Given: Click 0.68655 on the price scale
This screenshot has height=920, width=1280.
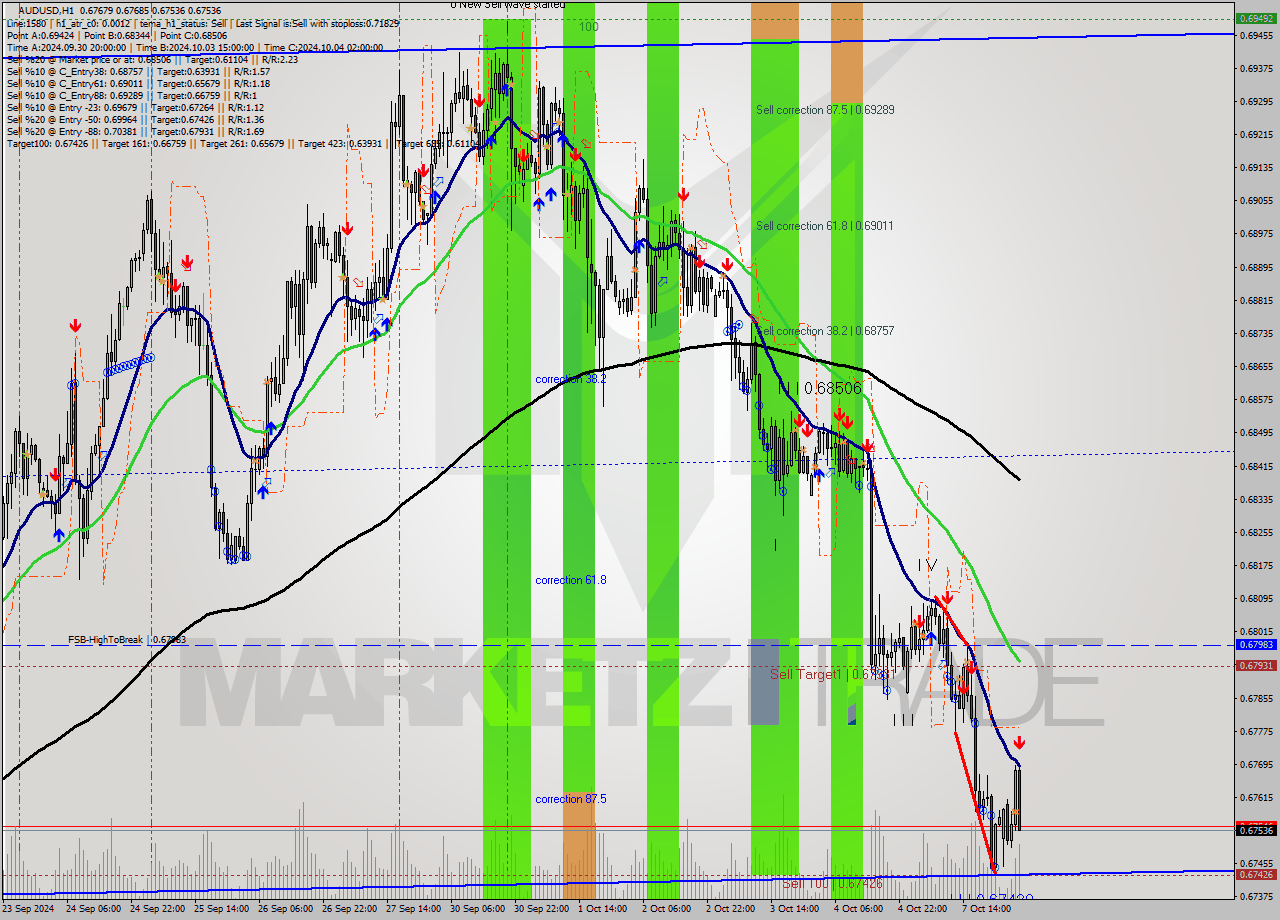Looking at the screenshot, I should 1256,366.
